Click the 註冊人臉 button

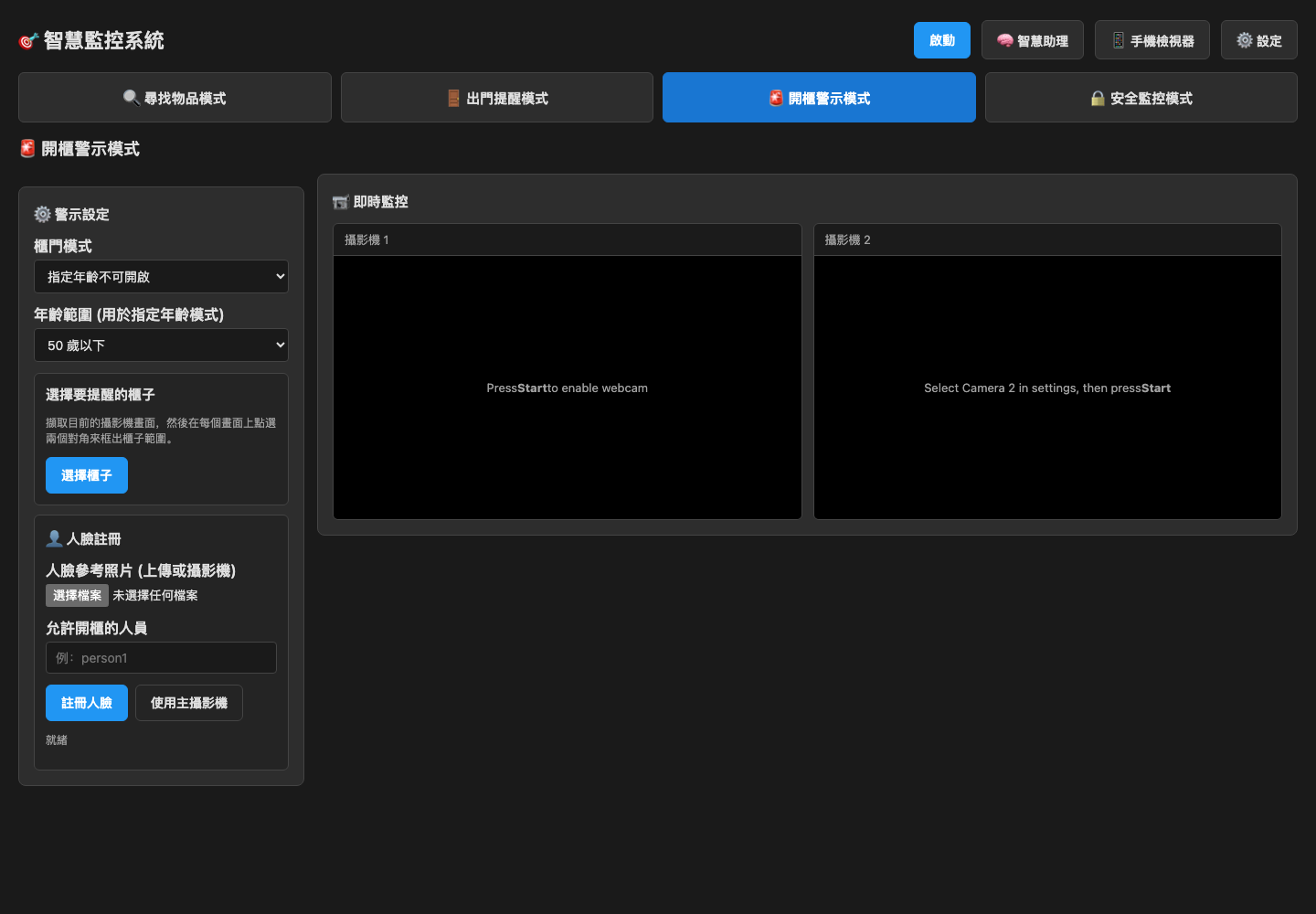[87, 703]
